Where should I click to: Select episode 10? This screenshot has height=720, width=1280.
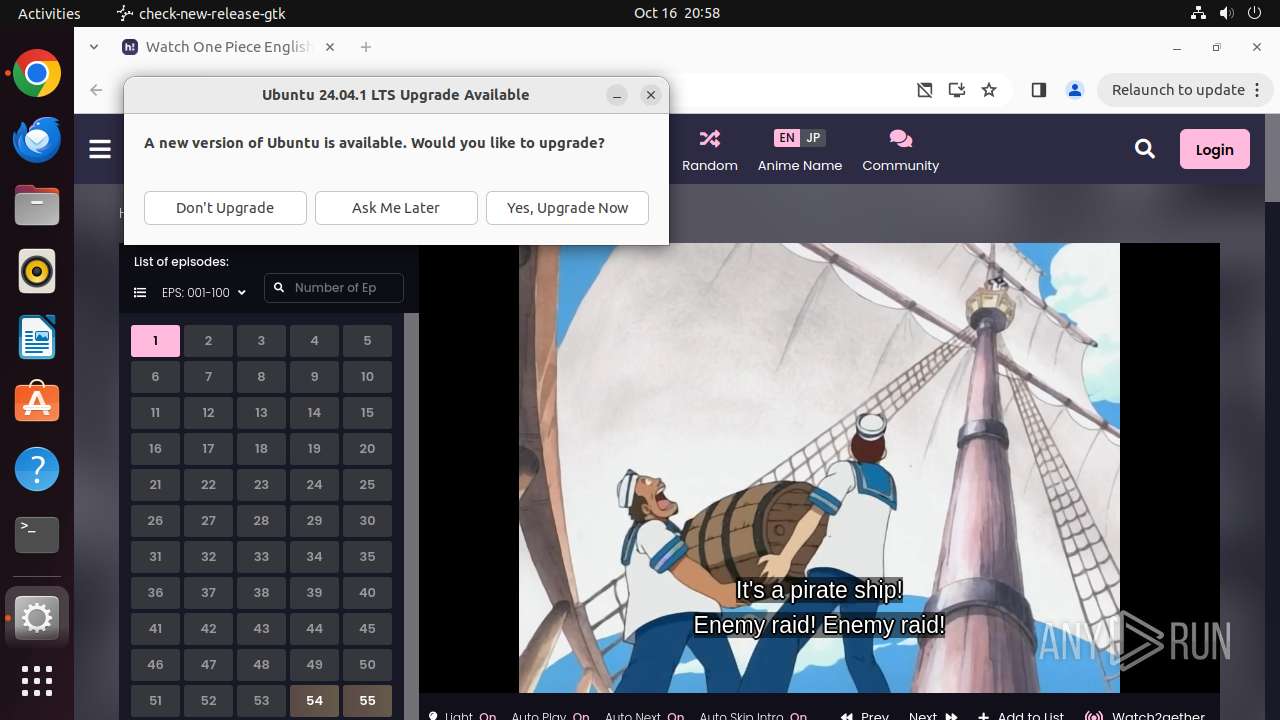367,377
